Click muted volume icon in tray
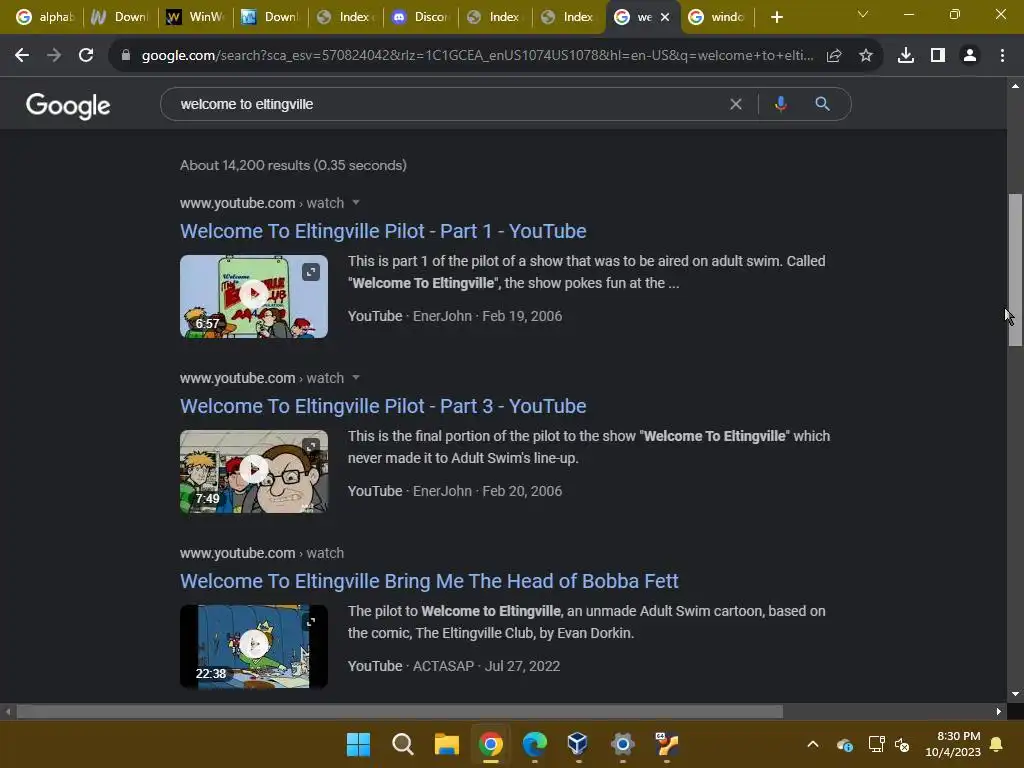This screenshot has height=768, width=1024. click(903, 744)
